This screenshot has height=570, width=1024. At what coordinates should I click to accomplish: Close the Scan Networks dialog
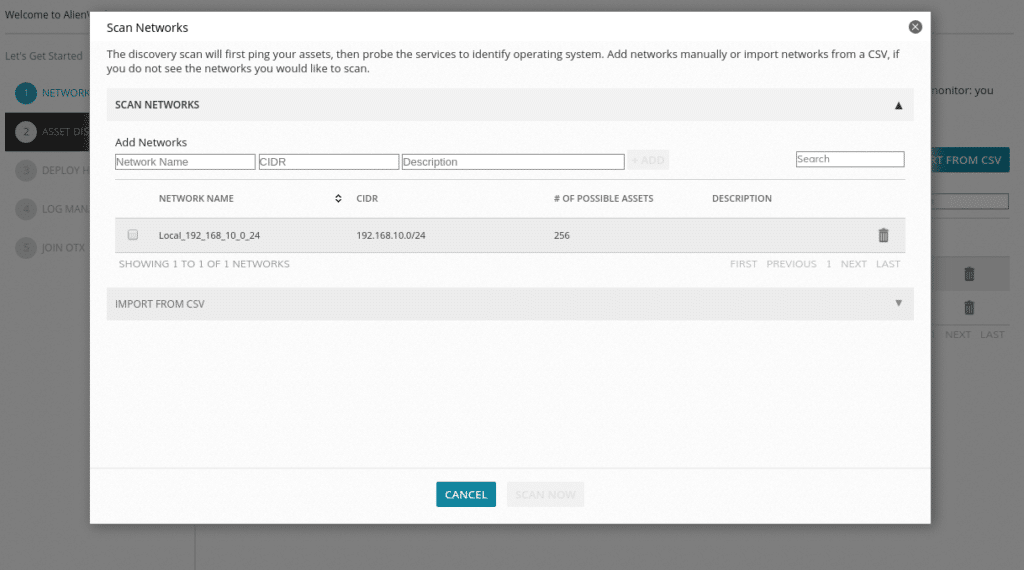coord(914,27)
